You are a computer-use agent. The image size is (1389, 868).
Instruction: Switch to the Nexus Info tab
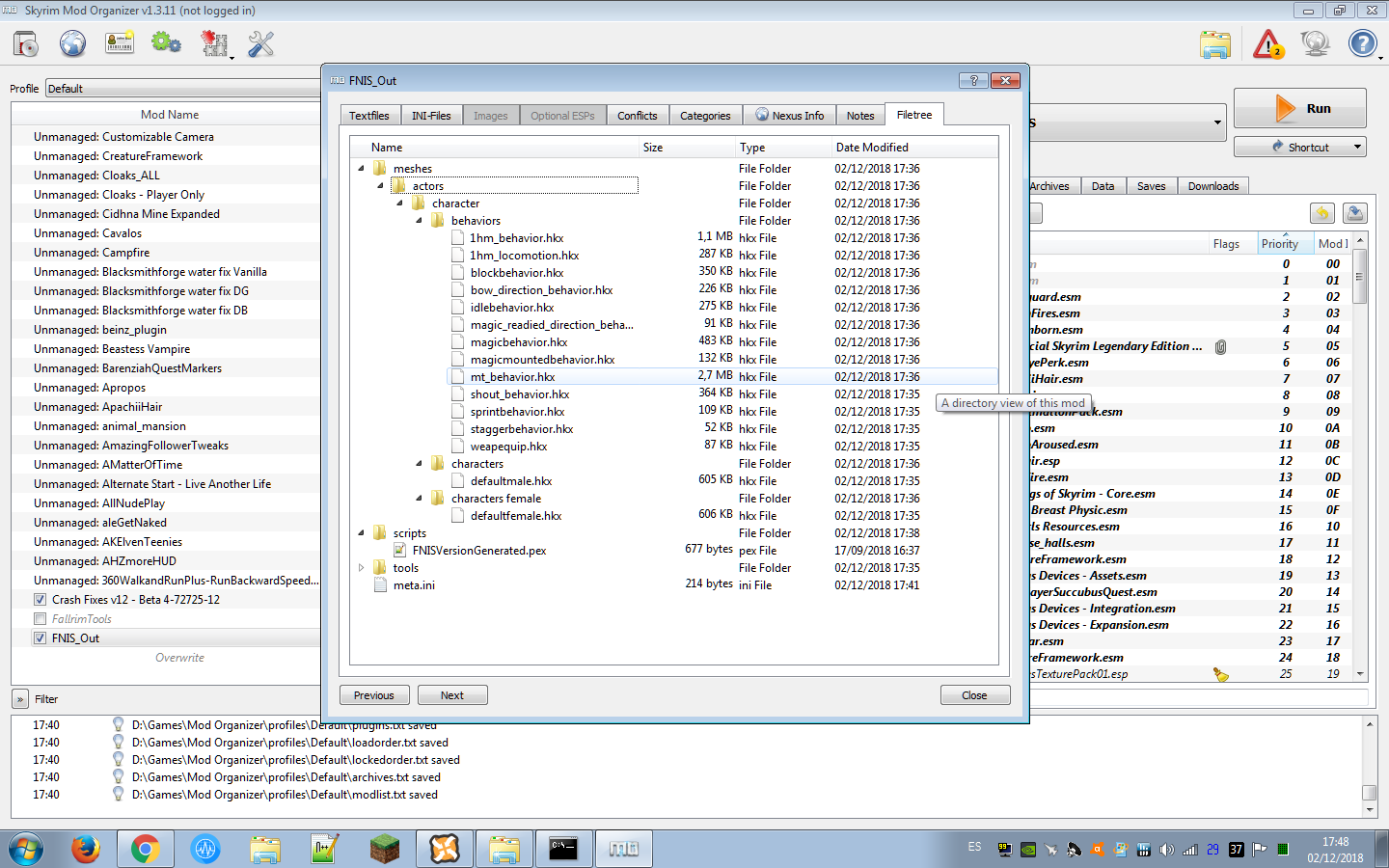(x=790, y=116)
